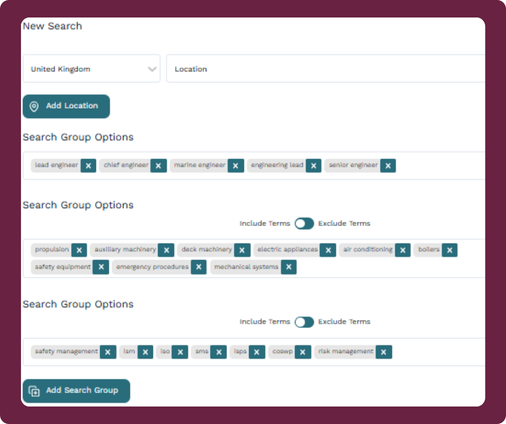The height and width of the screenshot is (424, 506).
Task: Click the Add Search Group button
Action: pos(76,391)
